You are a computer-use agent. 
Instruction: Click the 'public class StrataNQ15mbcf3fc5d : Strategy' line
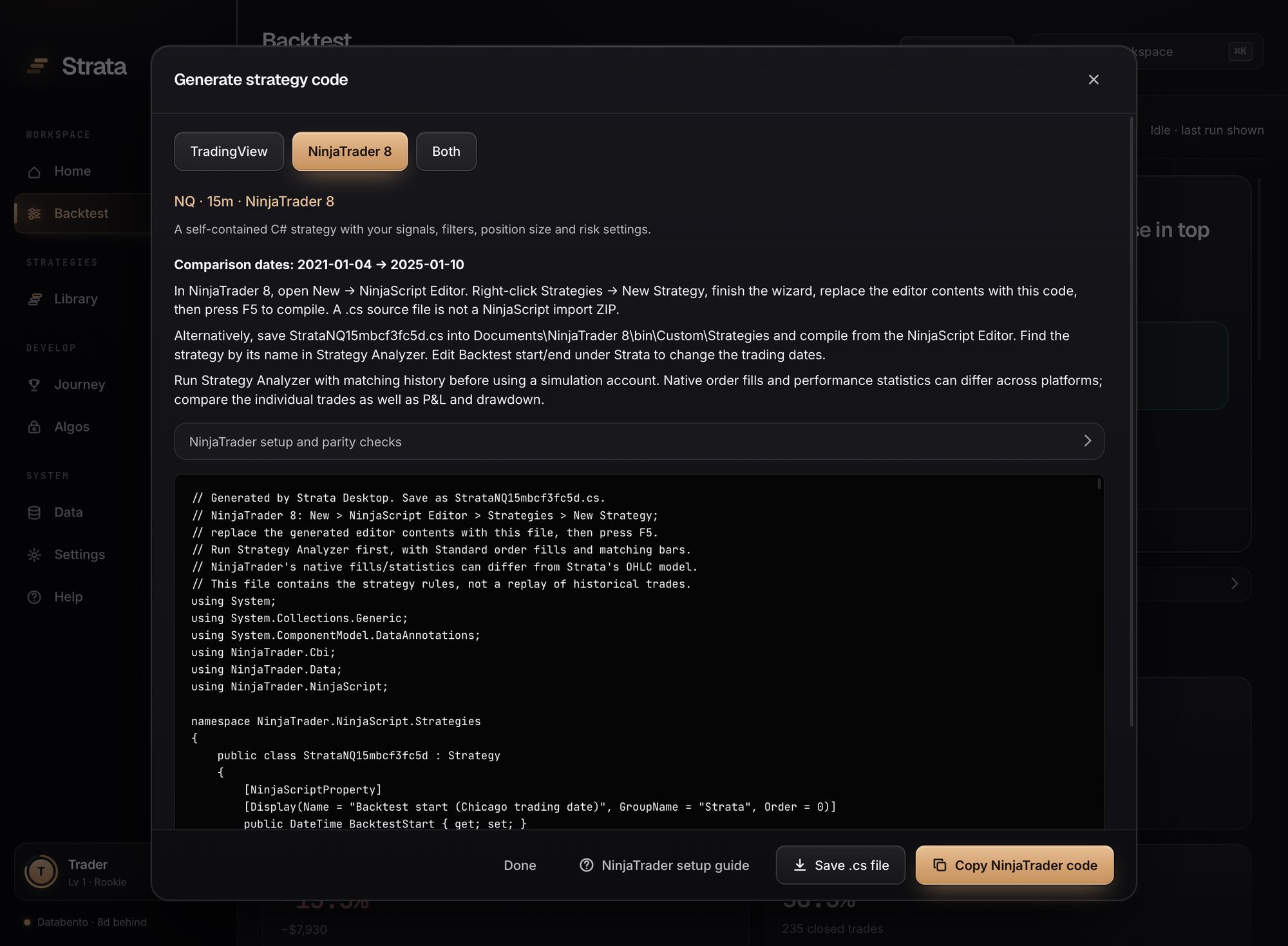359,756
